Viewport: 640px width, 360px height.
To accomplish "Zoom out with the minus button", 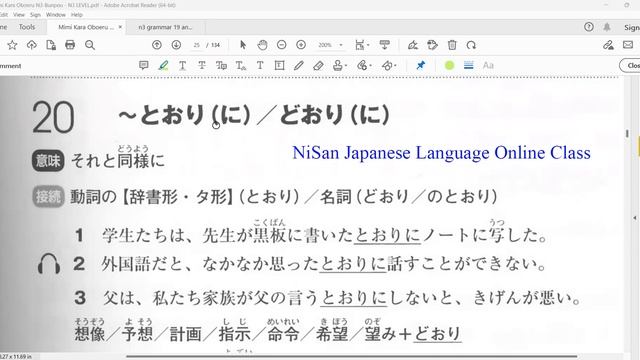I will [282, 45].
